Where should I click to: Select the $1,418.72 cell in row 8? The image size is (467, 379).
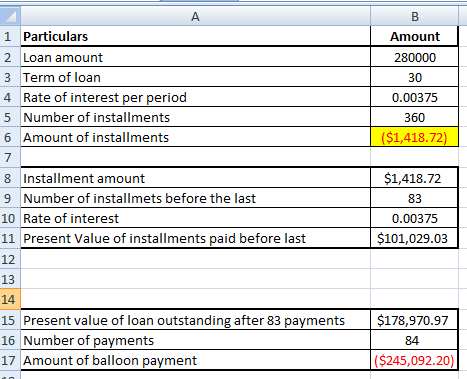pyautogui.click(x=414, y=178)
